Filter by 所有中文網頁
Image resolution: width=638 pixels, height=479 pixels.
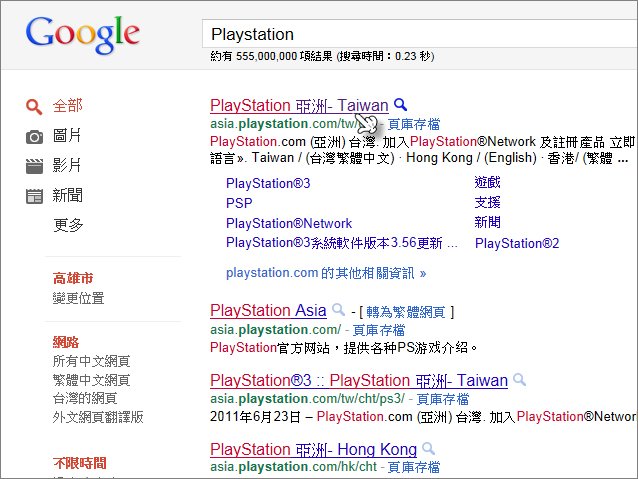pyautogui.click(x=91, y=361)
